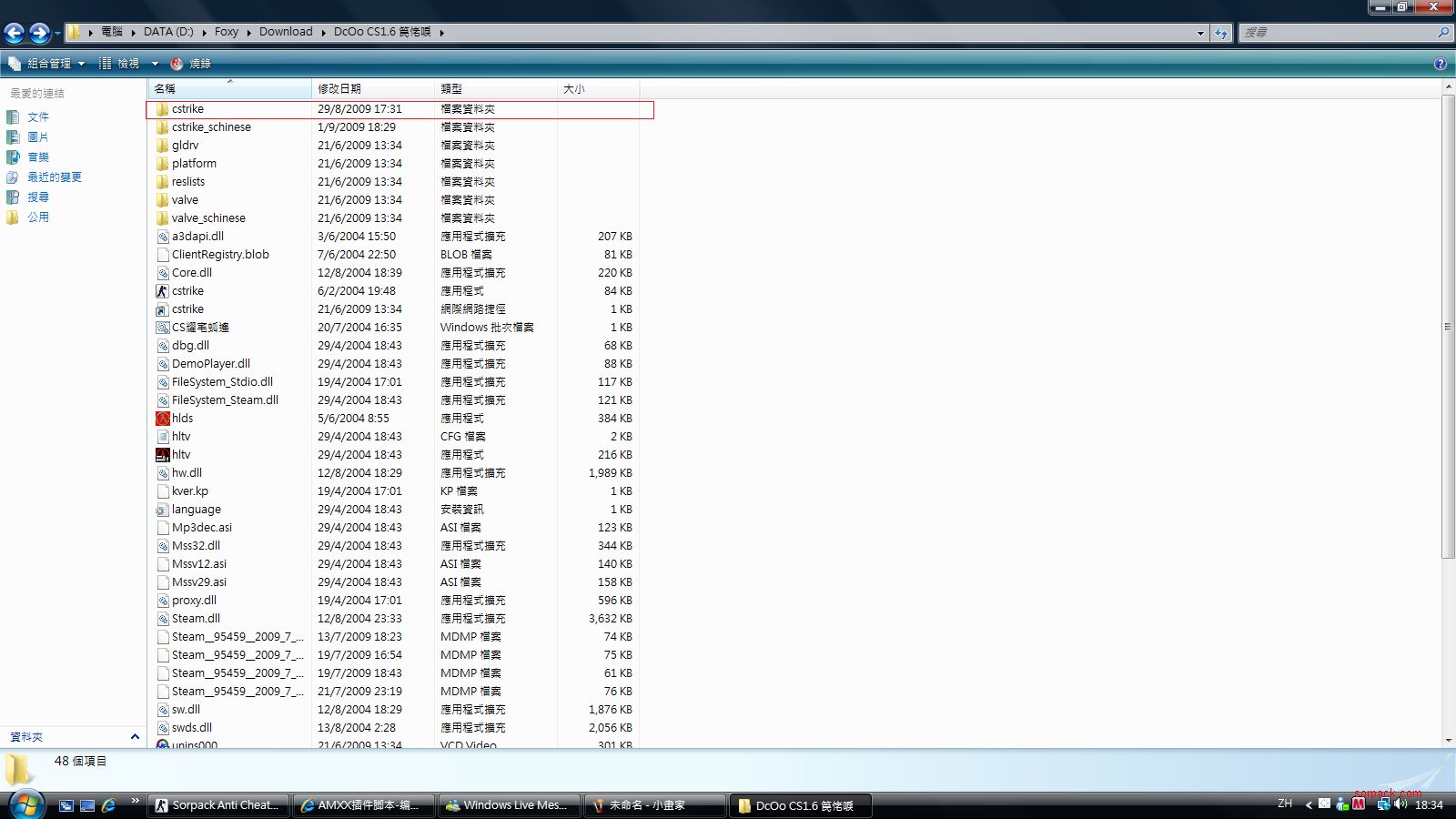Image resolution: width=1456 pixels, height=819 pixels.
Task: Open recent pages dropdown beside Forward arrow
Action: (x=57, y=34)
